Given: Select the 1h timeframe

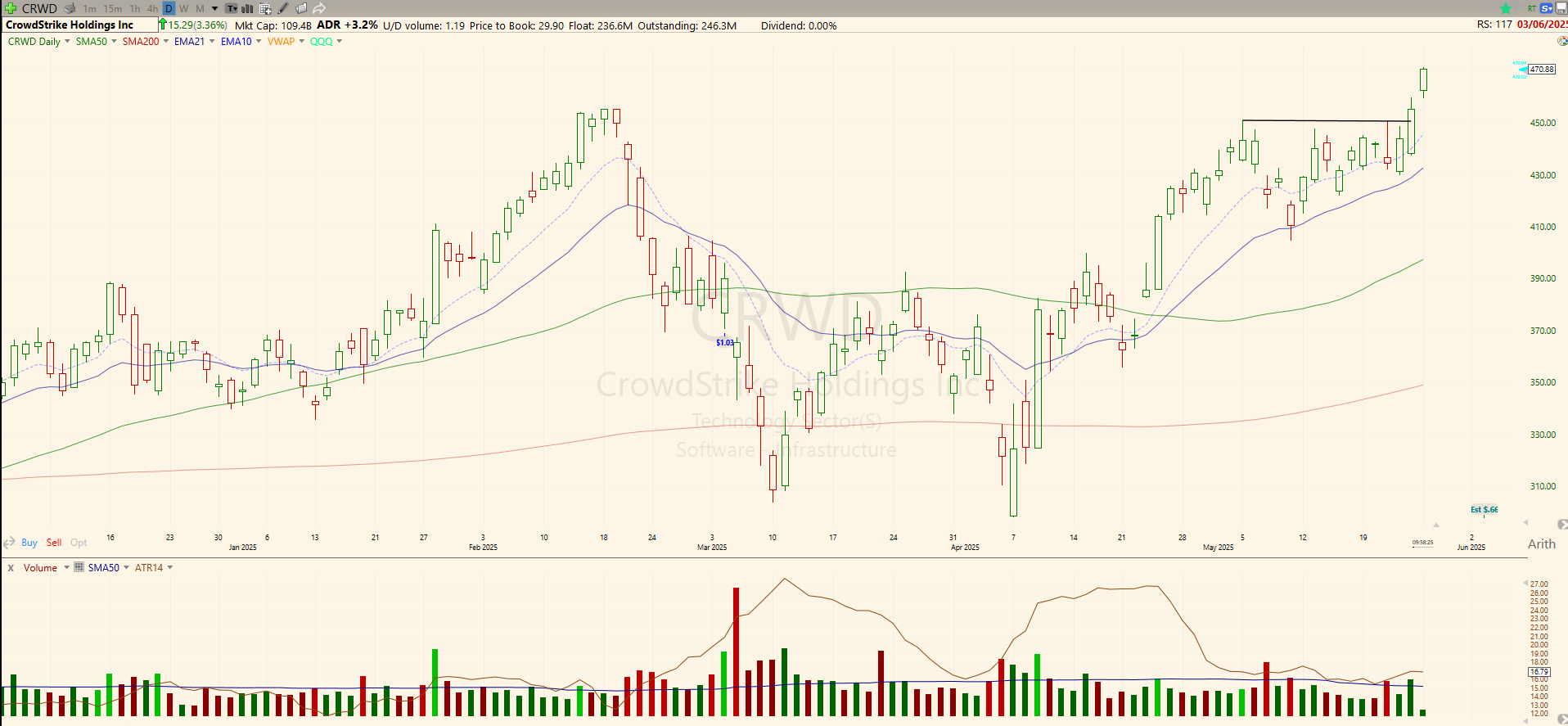Looking at the screenshot, I should coord(135,8).
